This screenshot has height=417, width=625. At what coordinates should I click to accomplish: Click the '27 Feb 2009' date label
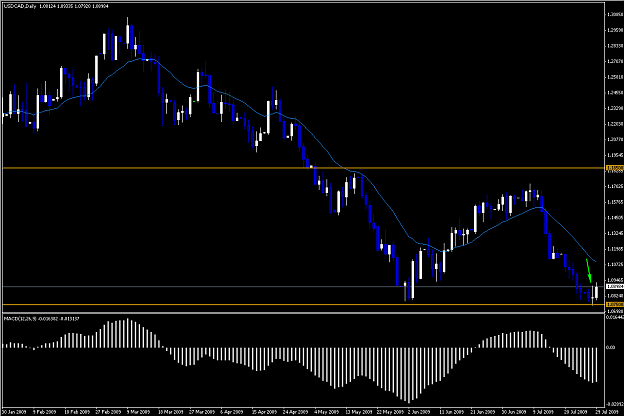pyautogui.click(x=108, y=412)
